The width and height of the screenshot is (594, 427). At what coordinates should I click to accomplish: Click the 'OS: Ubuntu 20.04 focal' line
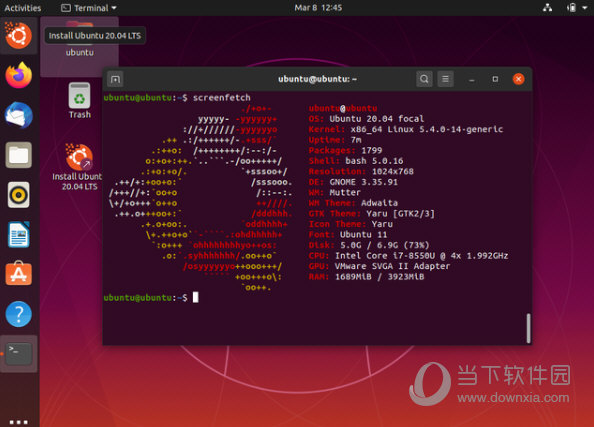366,119
